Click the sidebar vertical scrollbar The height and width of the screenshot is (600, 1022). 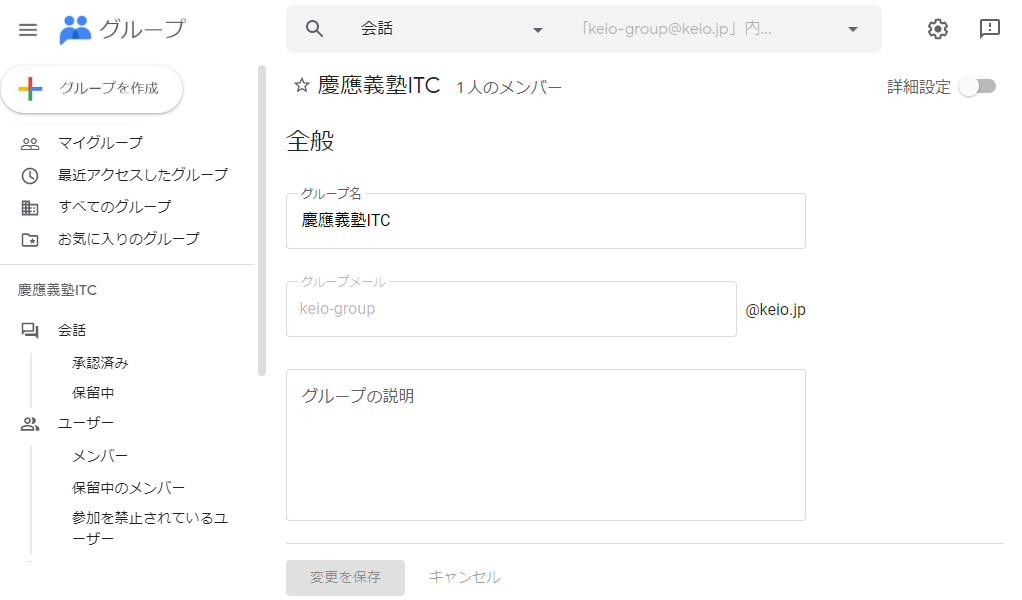coord(262,220)
